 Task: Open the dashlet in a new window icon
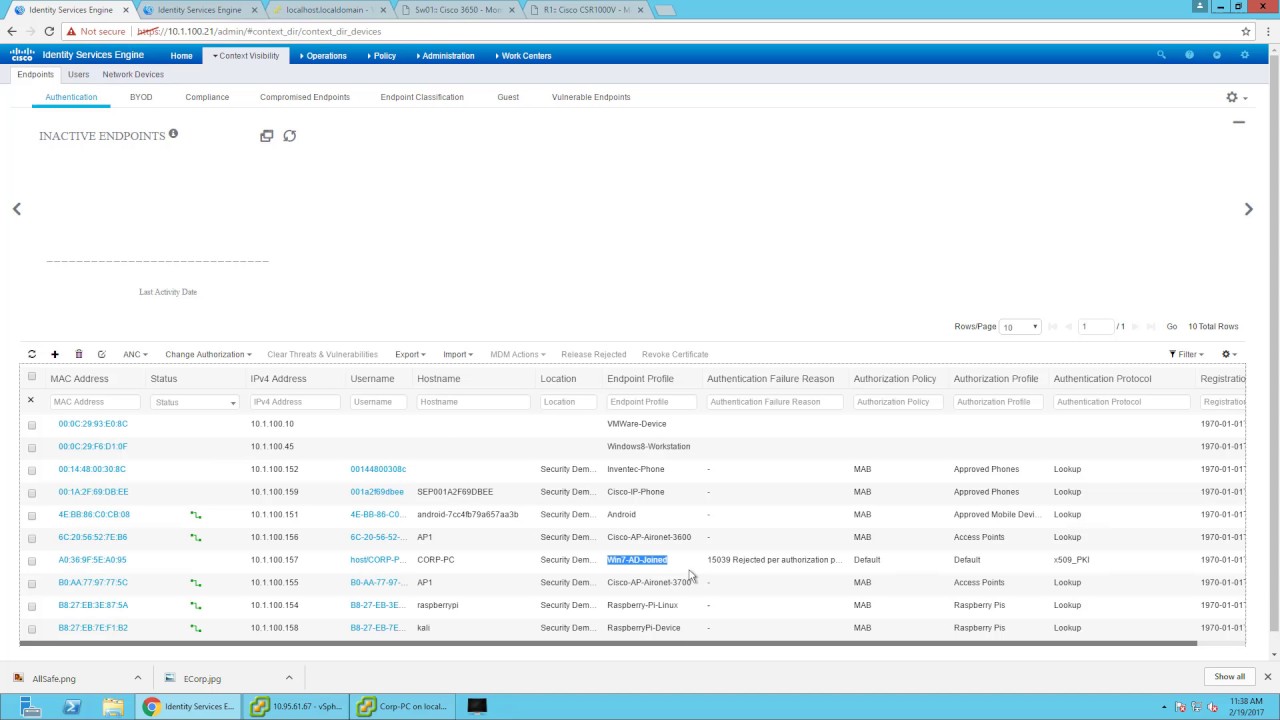266,136
